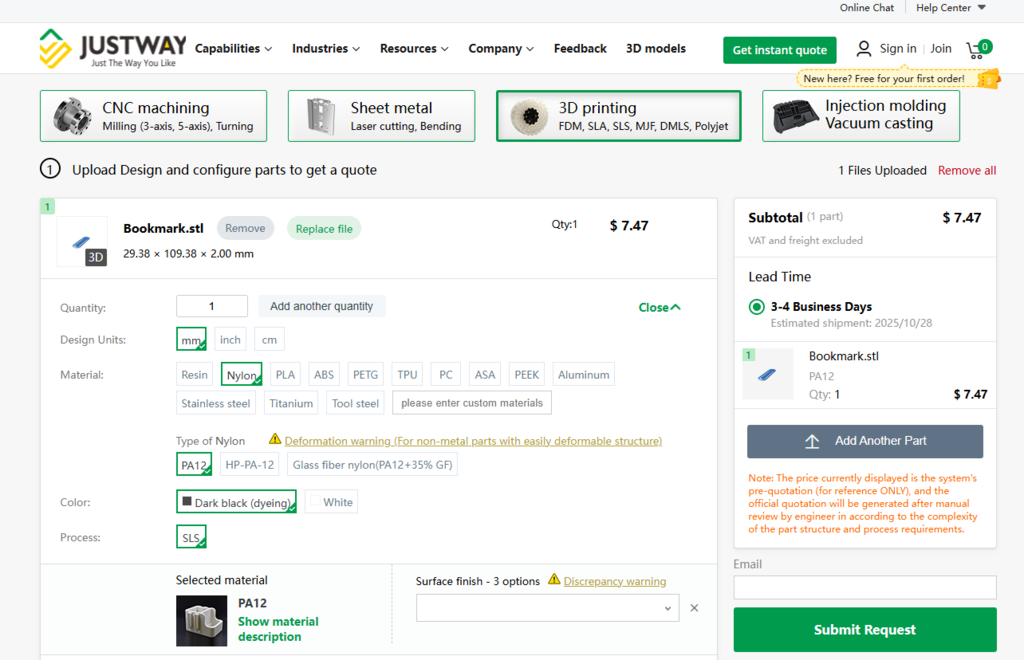Open the shopping cart icon
1024x660 pixels.
point(978,50)
